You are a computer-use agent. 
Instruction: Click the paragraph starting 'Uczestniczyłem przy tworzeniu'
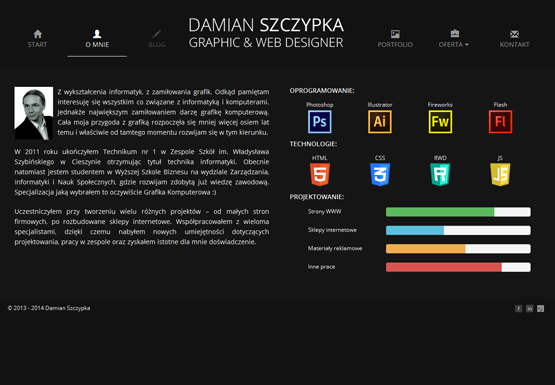coord(142,227)
